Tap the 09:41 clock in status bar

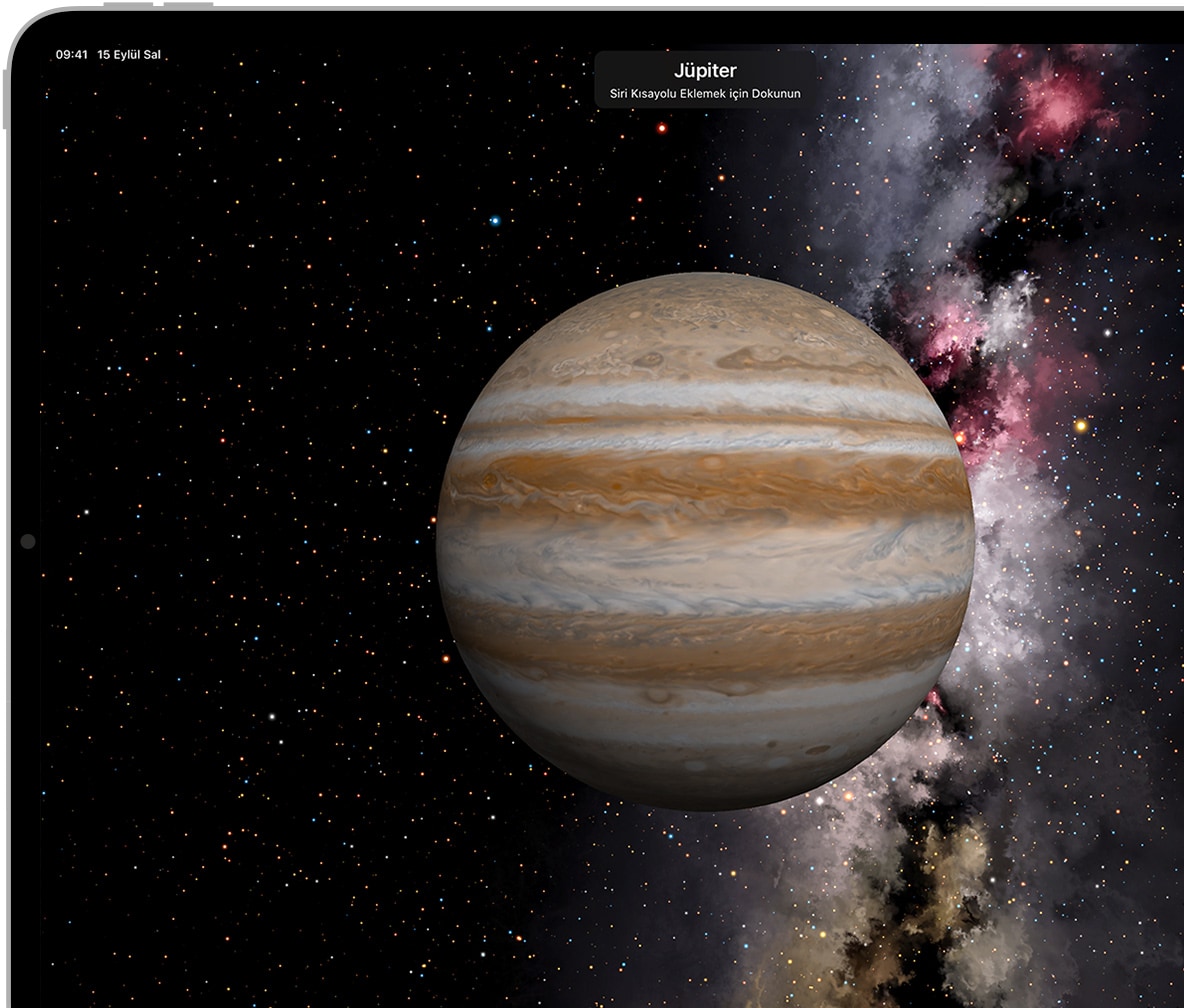coord(71,55)
